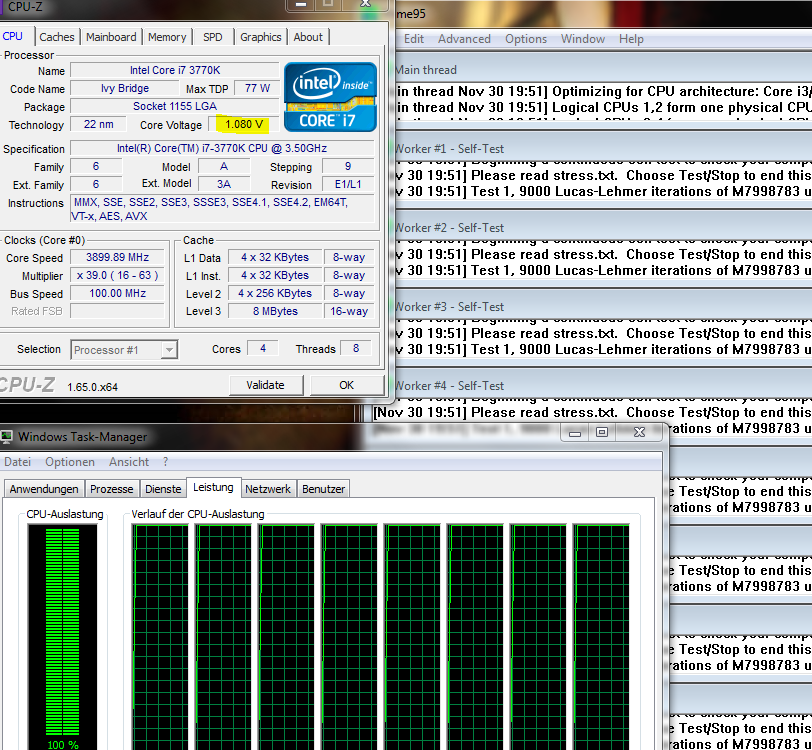The image size is (812, 750).
Task: Open the Options menu in Prime95
Action: coord(526,39)
